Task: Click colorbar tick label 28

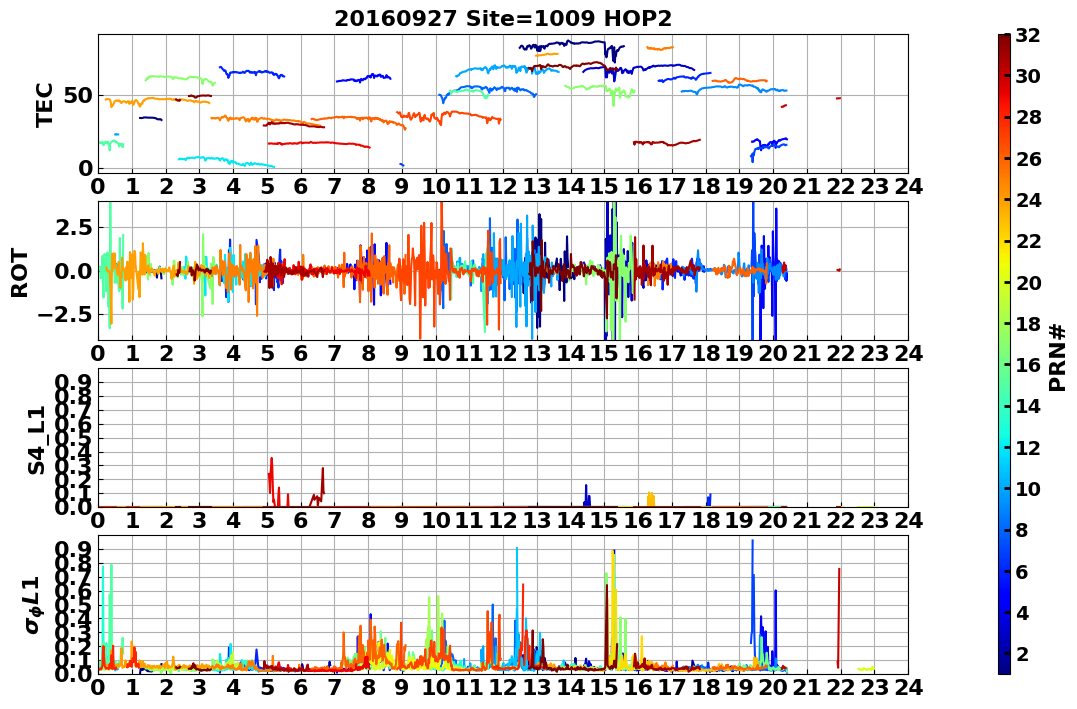Action: (x=1028, y=117)
